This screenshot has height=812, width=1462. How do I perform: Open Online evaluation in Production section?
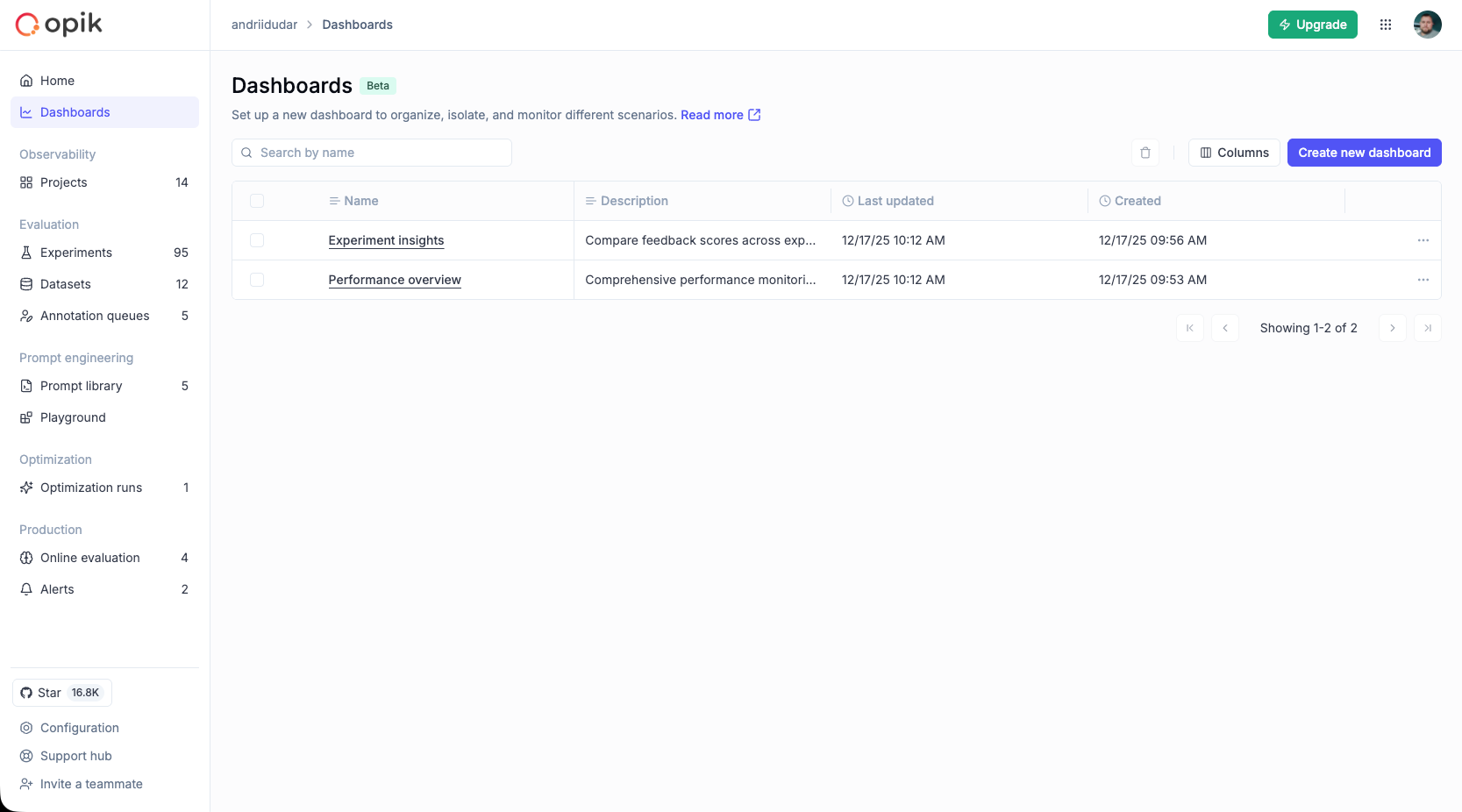pyautogui.click(x=90, y=558)
